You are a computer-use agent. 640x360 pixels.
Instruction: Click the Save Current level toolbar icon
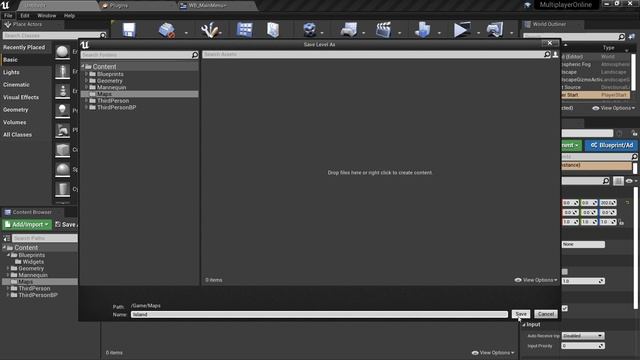[x=129, y=30]
